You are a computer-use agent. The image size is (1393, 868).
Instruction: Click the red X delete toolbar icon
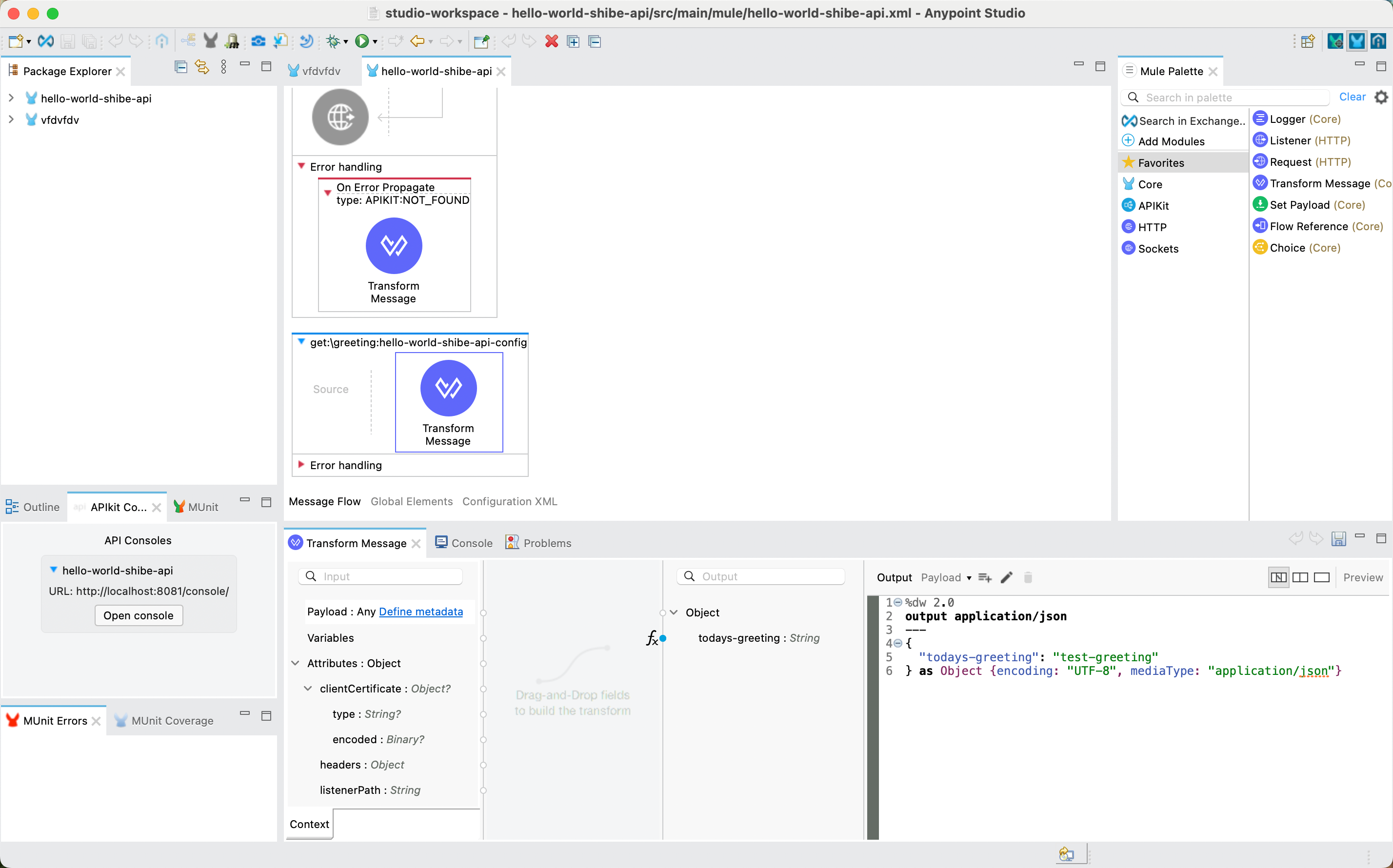[x=551, y=41]
